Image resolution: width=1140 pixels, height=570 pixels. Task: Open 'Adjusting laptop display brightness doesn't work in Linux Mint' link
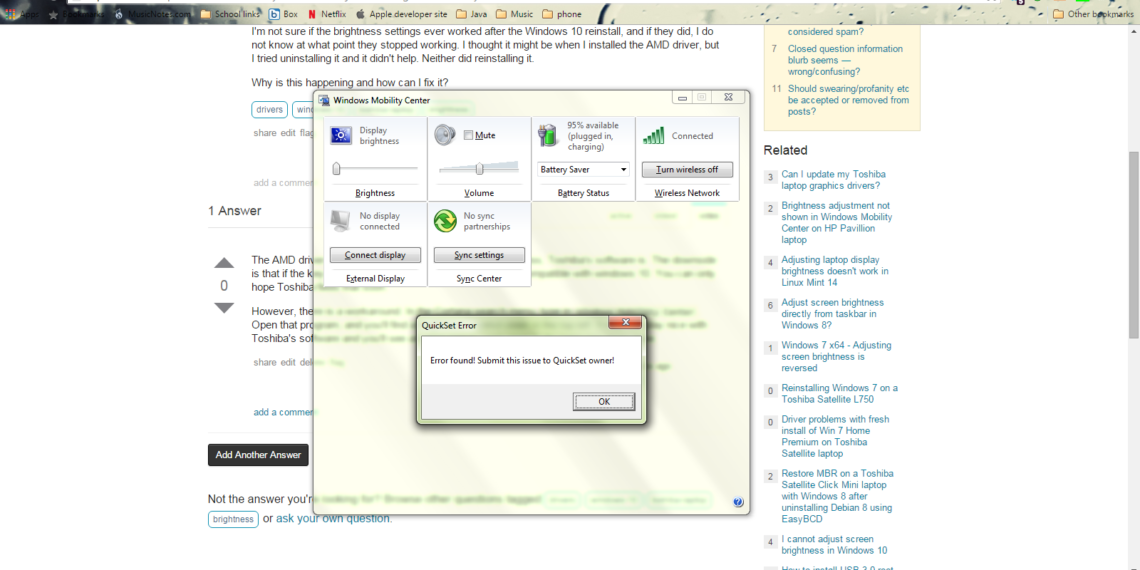[x=835, y=270]
